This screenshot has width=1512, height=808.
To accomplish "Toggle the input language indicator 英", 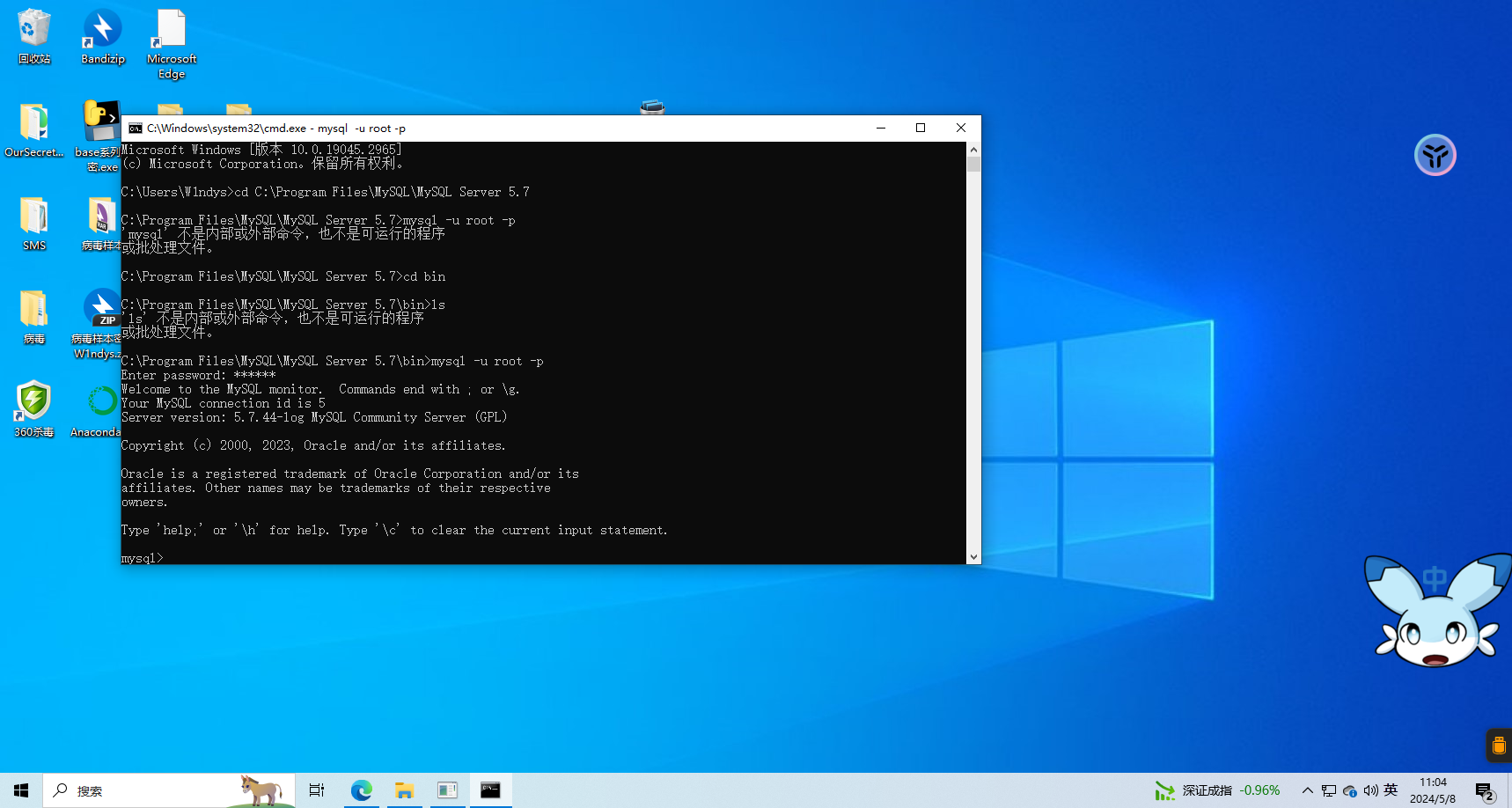I will click(1391, 790).
